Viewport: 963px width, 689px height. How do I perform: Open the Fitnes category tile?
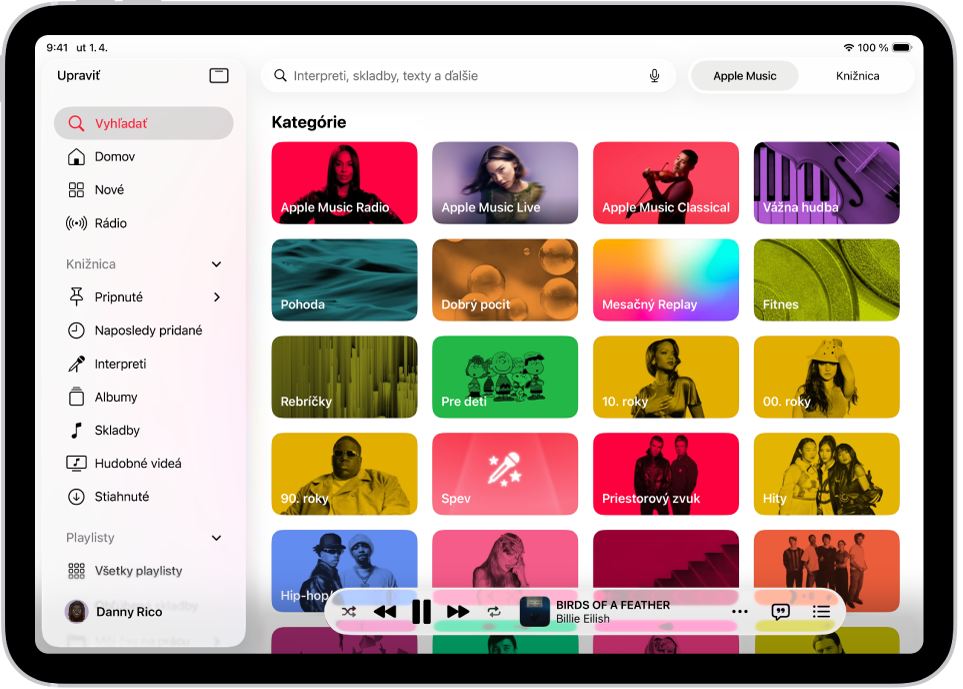[827, 280]
